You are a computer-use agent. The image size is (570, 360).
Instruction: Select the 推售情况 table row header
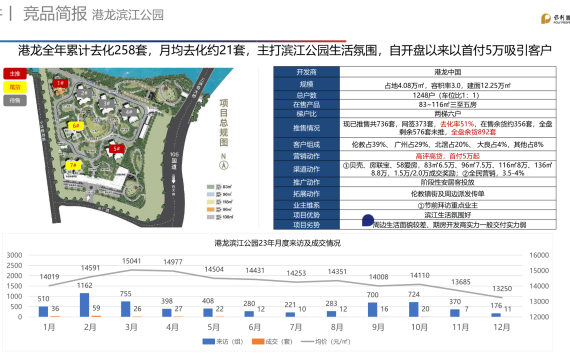(306, 128)
